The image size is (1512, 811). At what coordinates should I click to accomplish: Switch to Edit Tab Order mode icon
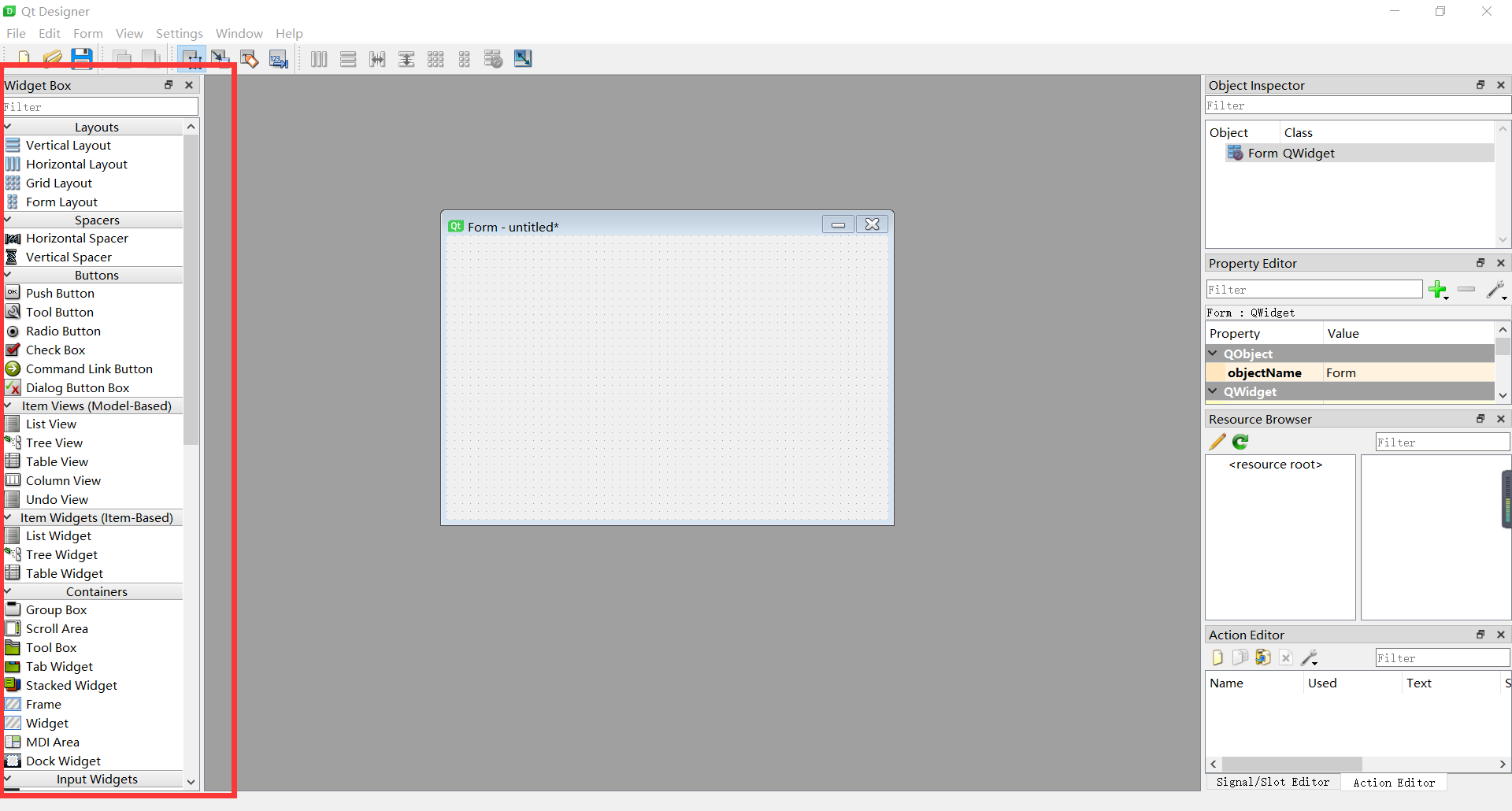pos(279,59)
